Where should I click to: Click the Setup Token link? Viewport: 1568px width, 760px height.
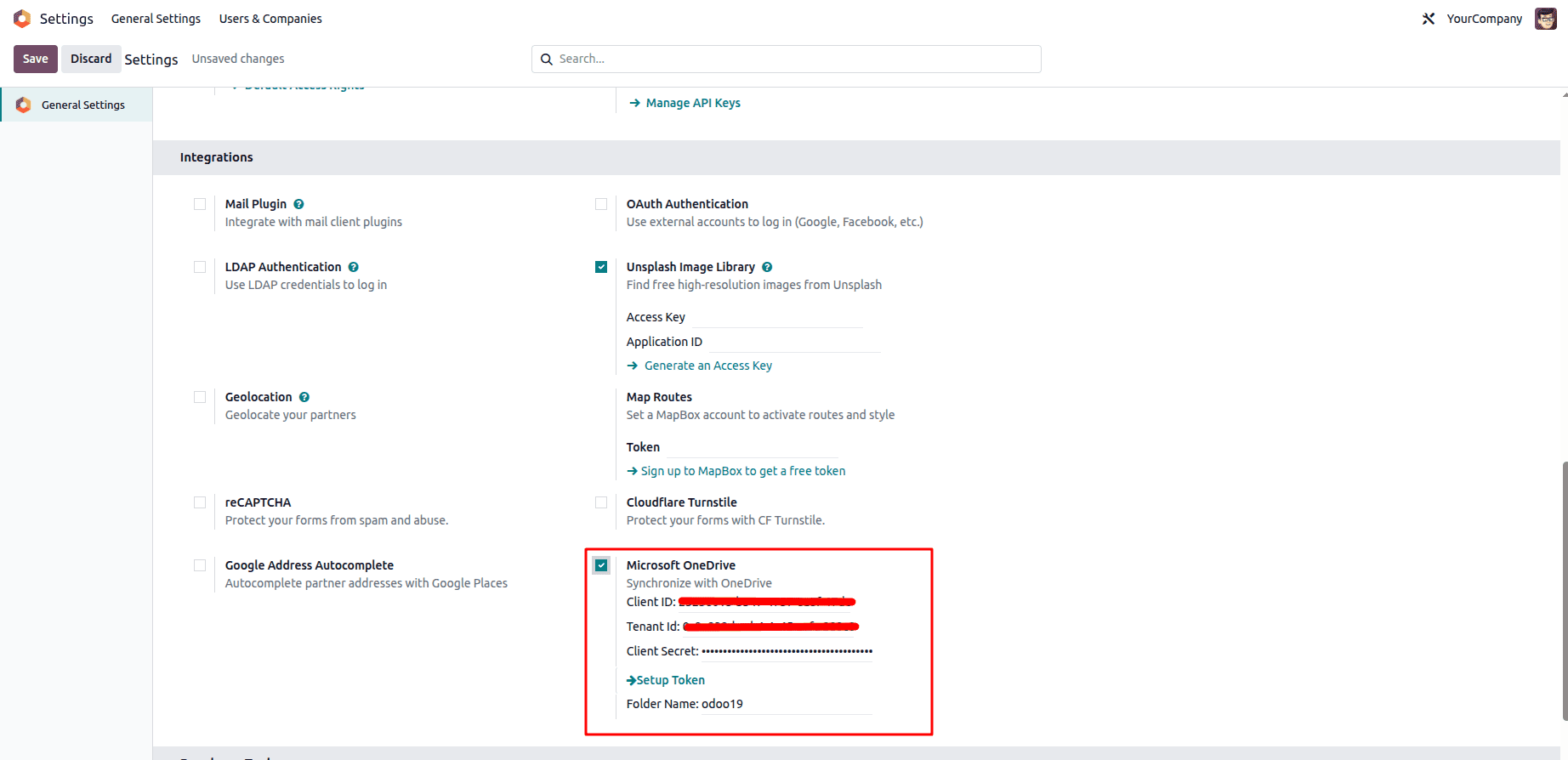[671, 680]
